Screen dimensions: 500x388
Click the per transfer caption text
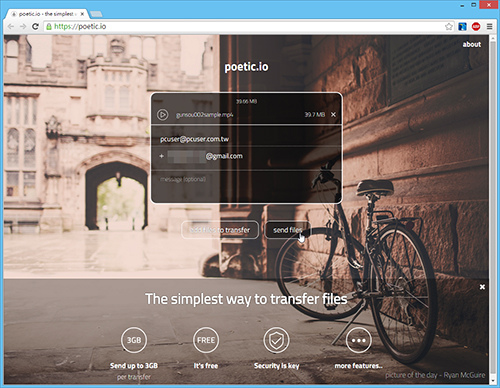point(134,377)
